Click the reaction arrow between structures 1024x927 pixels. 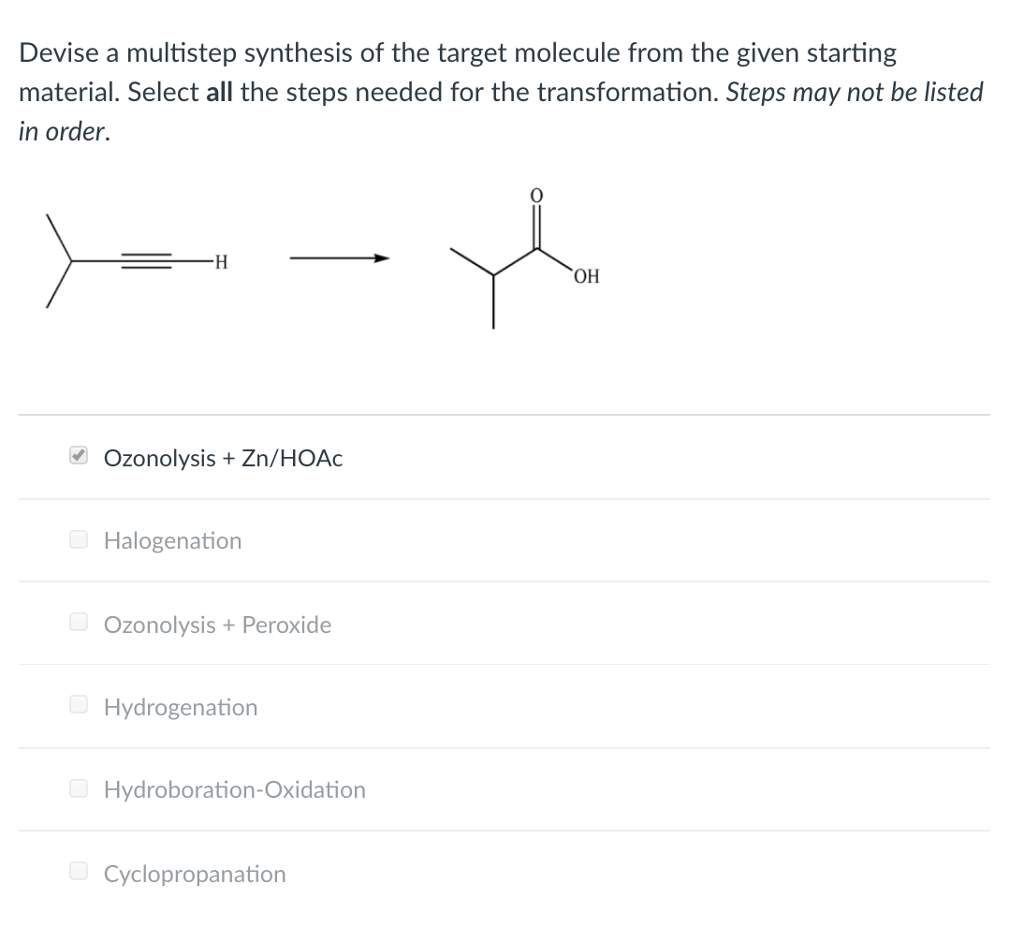click(x=338, y=258)
